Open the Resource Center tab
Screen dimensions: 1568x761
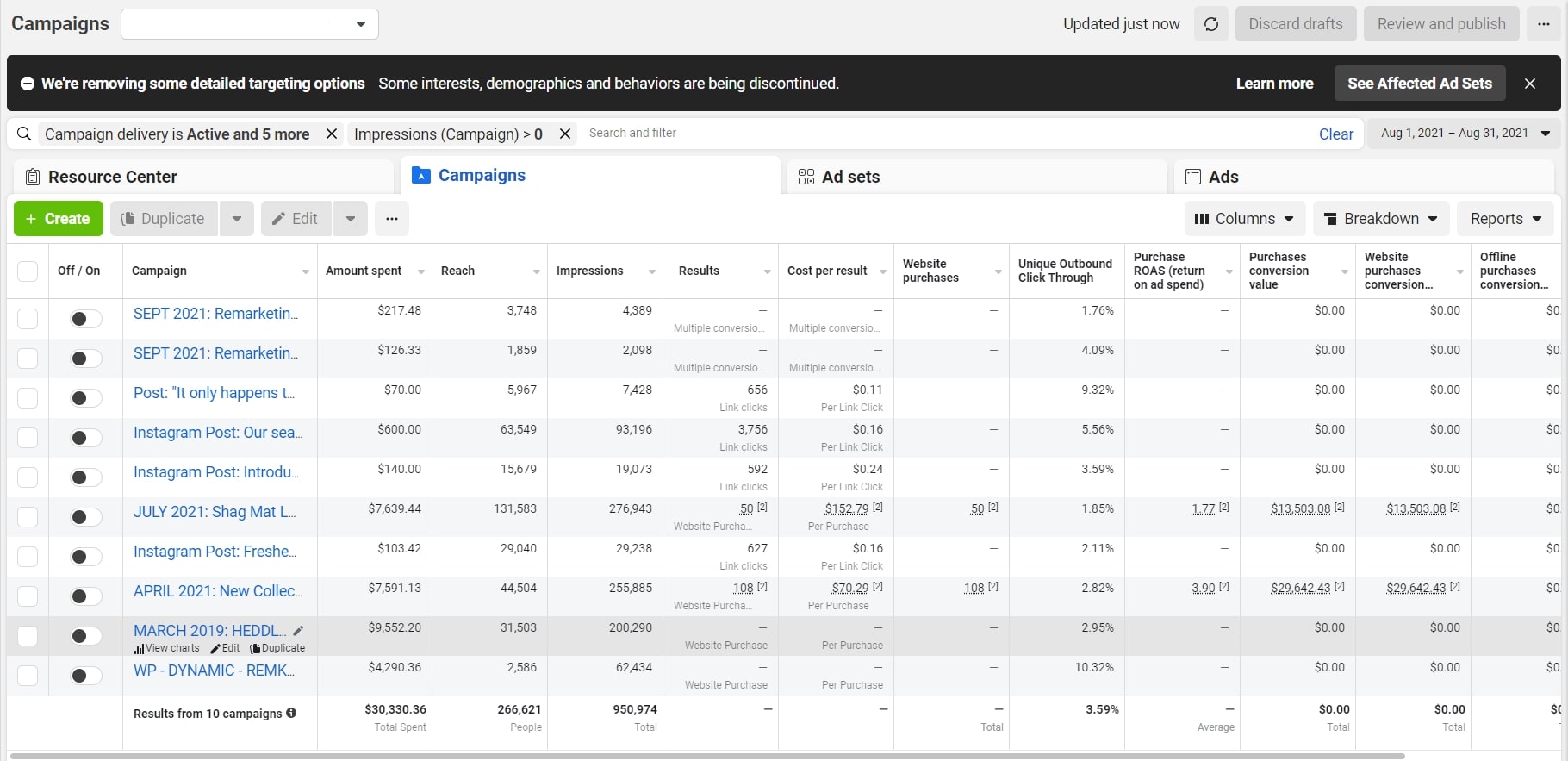click(x=203, y=177)
